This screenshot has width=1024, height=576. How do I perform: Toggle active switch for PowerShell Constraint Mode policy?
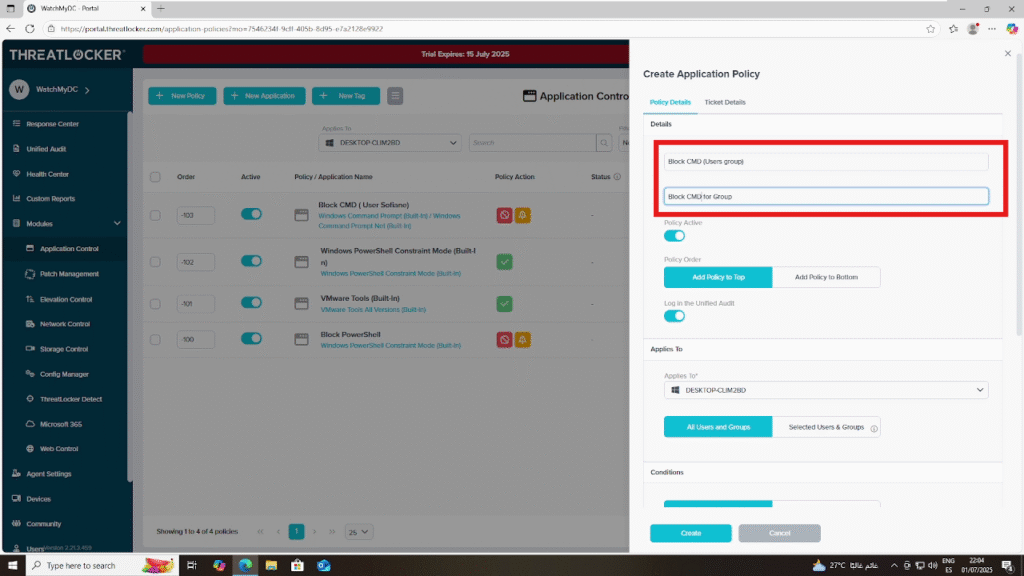[x=251, y=261]
